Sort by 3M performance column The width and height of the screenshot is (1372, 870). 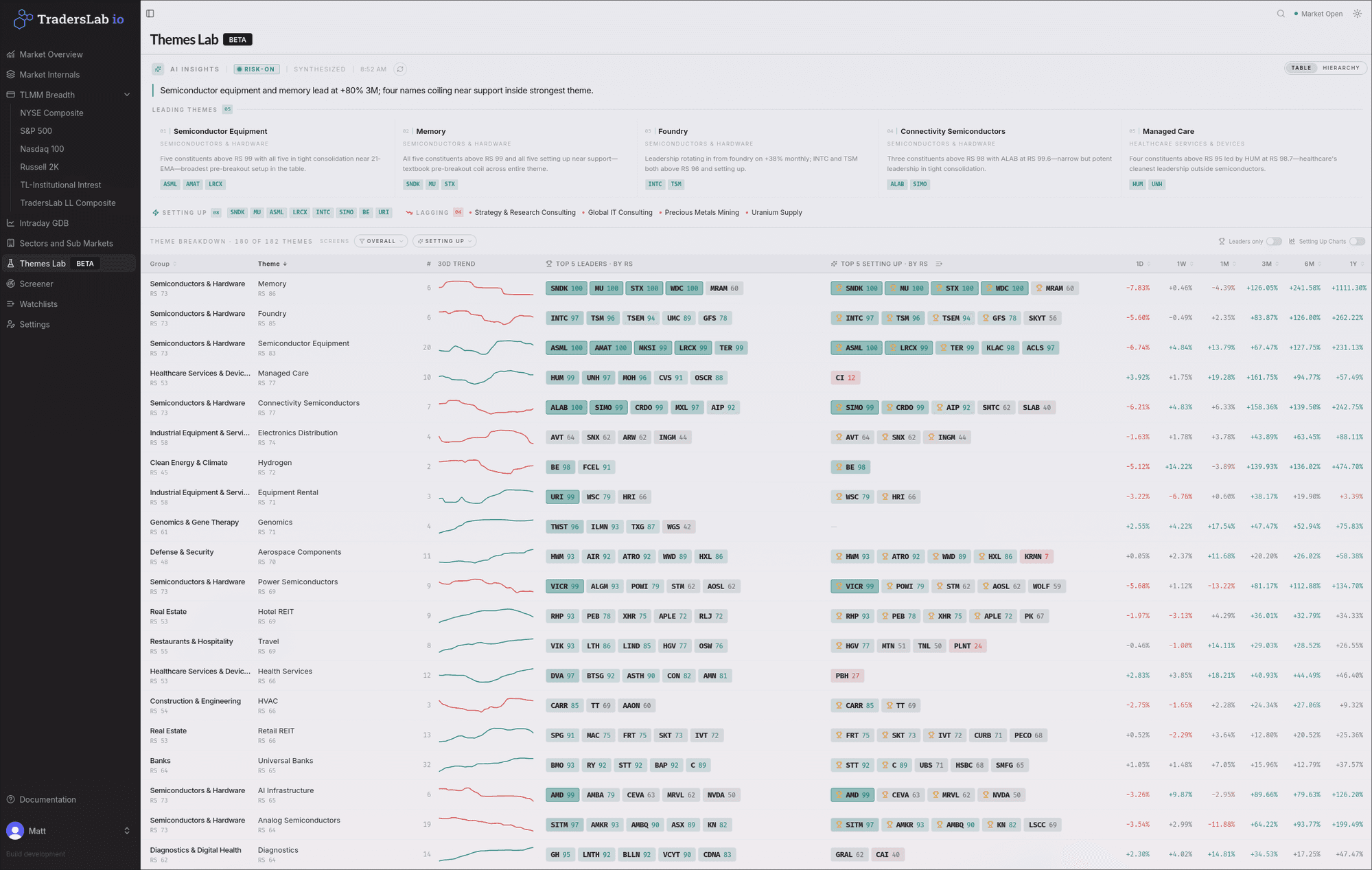click(1269, 264)
